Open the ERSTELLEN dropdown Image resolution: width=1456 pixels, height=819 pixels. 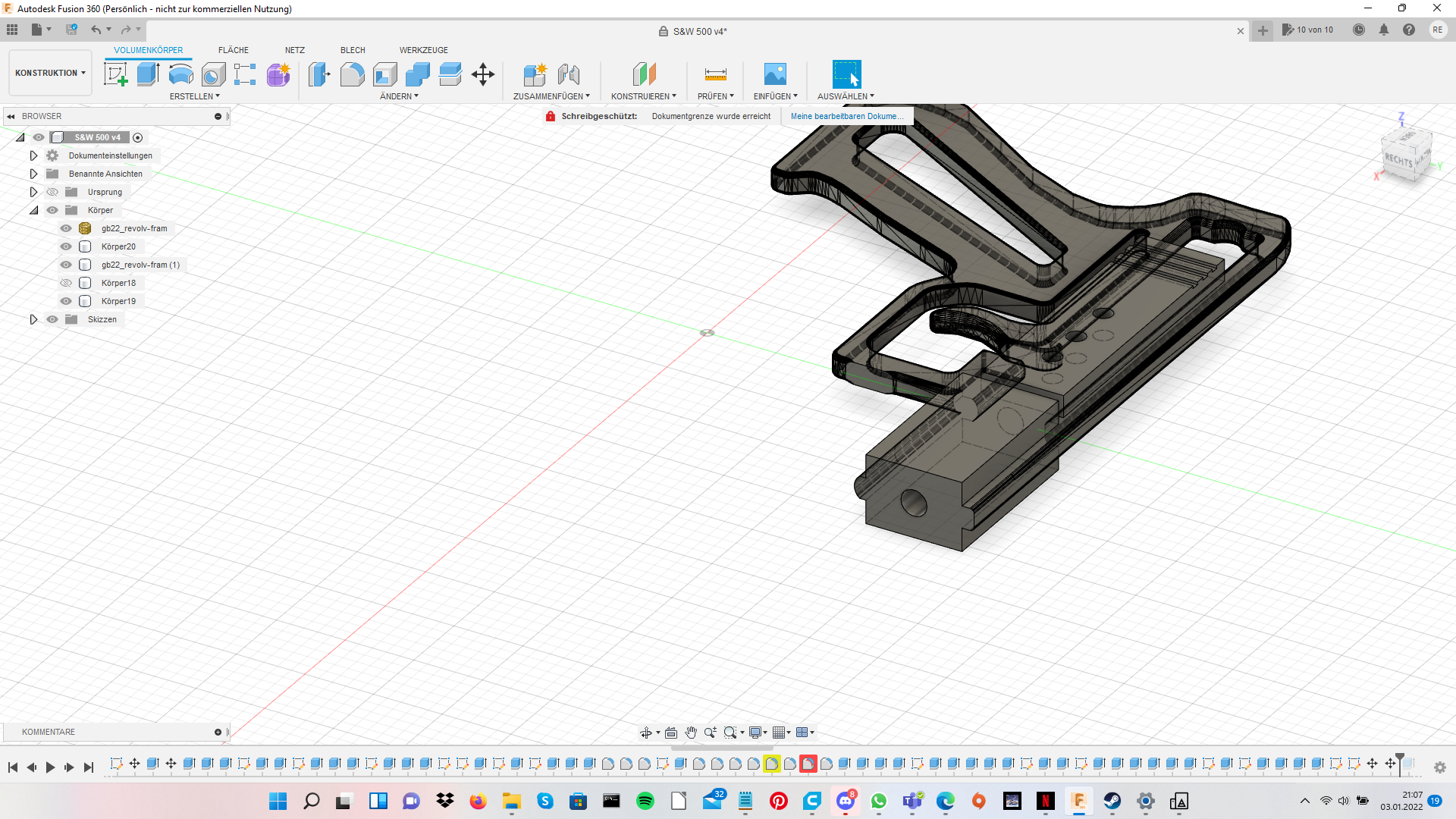pyautogui.click(x=195, y=96)
